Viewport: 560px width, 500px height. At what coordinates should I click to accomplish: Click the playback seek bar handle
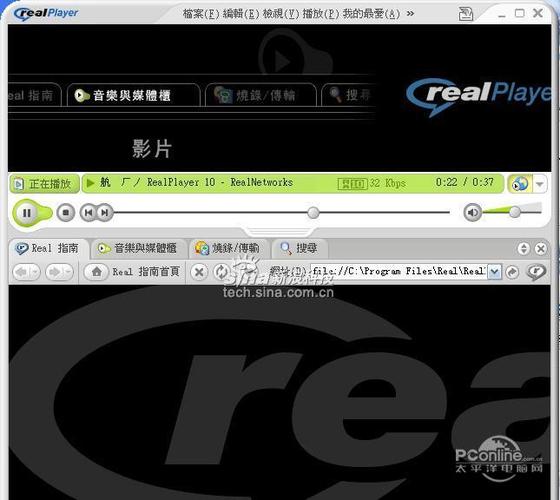[313, 212]
